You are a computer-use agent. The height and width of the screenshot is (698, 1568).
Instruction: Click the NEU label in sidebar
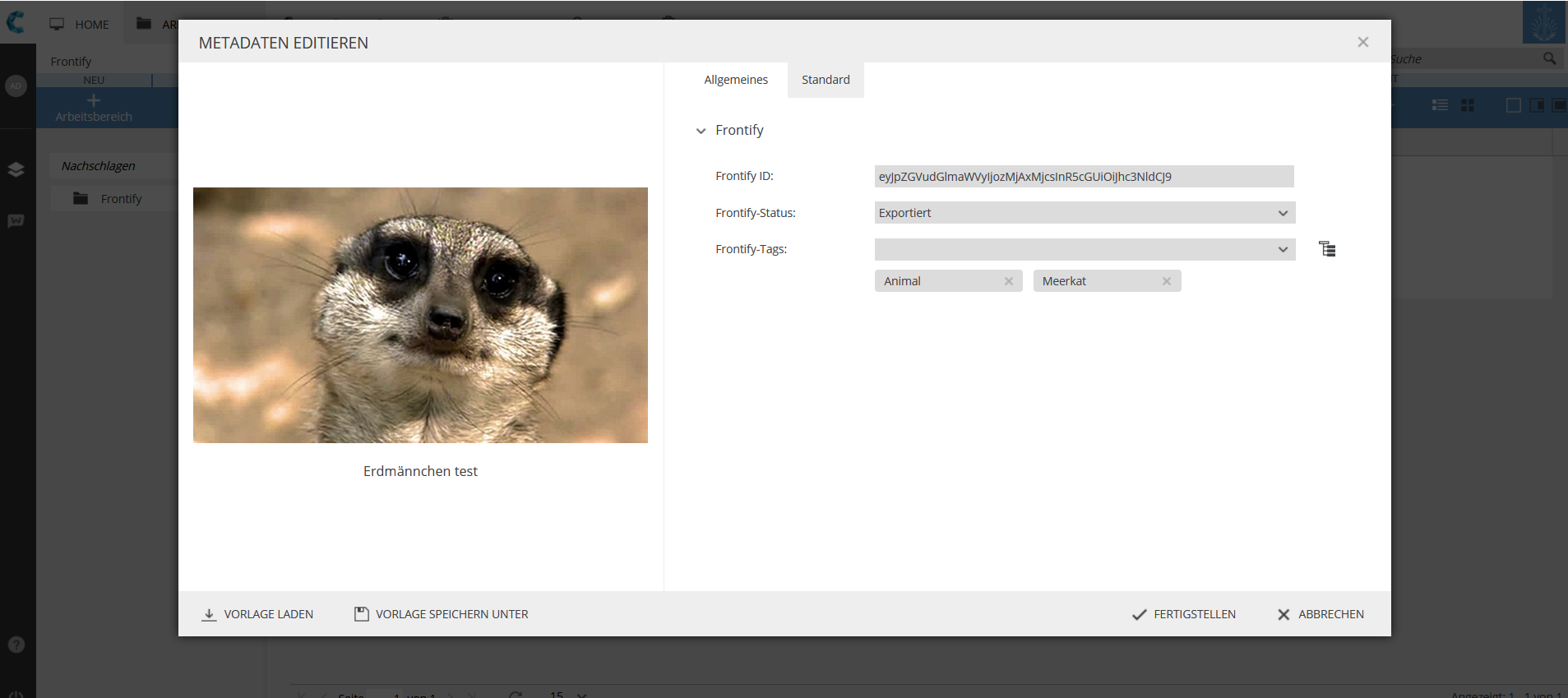(x=94, y=80)
